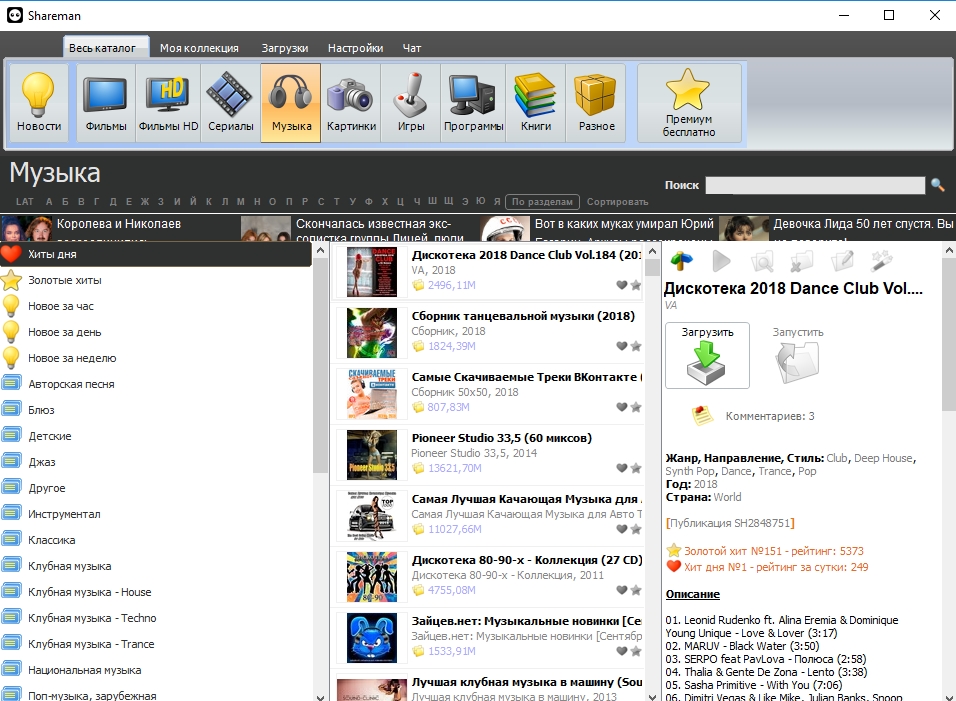Click the magnifier page icon in details toolbar
This screenshot has height=701, width=956.
coord(762,262)
